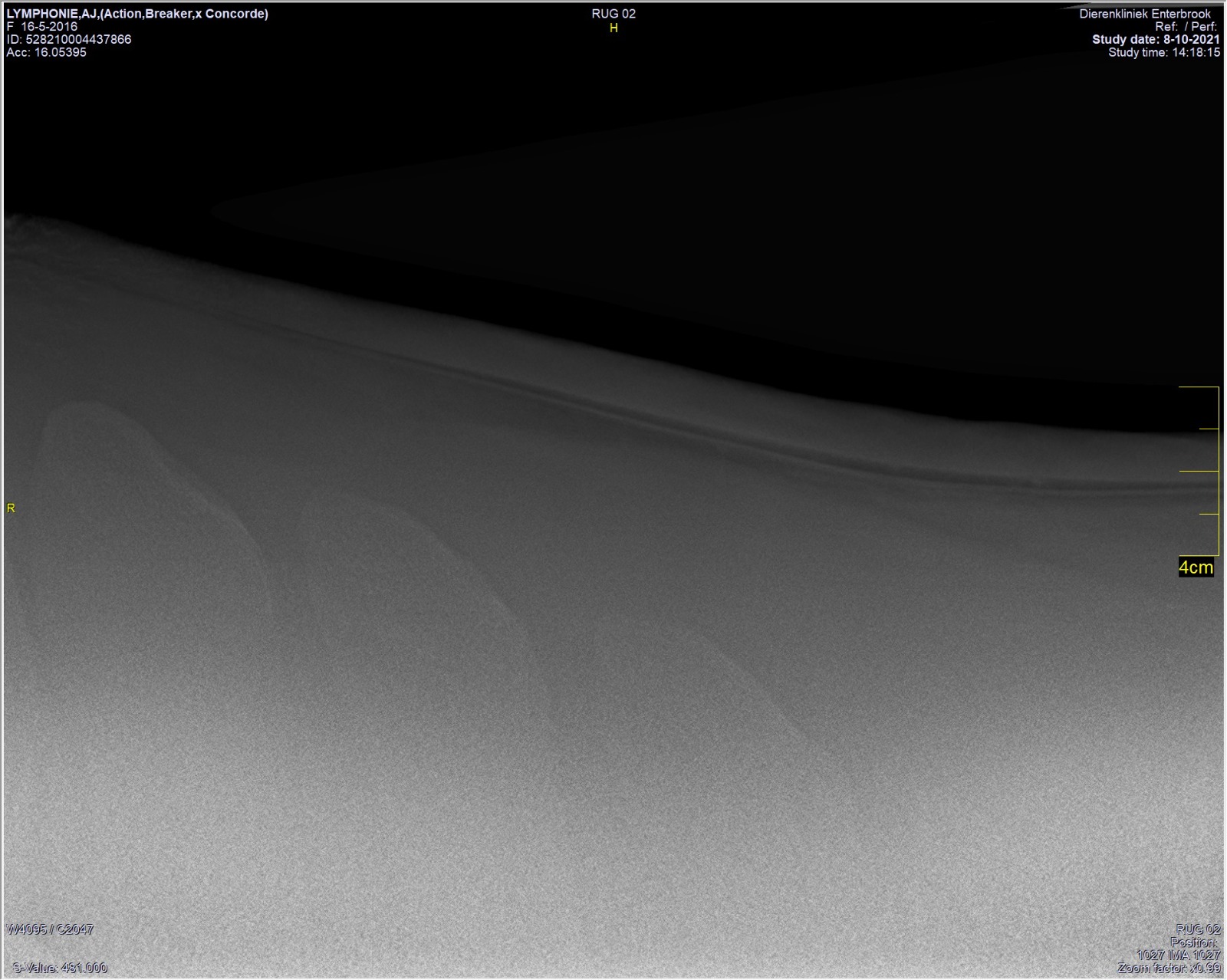Click the W4095 / C2047 window level text

point(50,929)
